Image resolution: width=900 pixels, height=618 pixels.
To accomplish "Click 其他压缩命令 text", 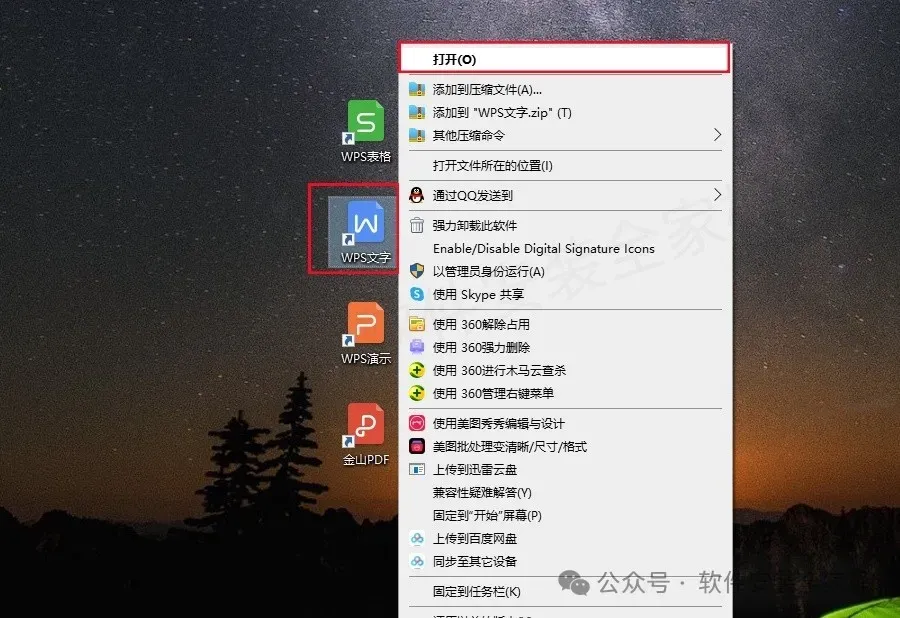I will pos(468,135).
